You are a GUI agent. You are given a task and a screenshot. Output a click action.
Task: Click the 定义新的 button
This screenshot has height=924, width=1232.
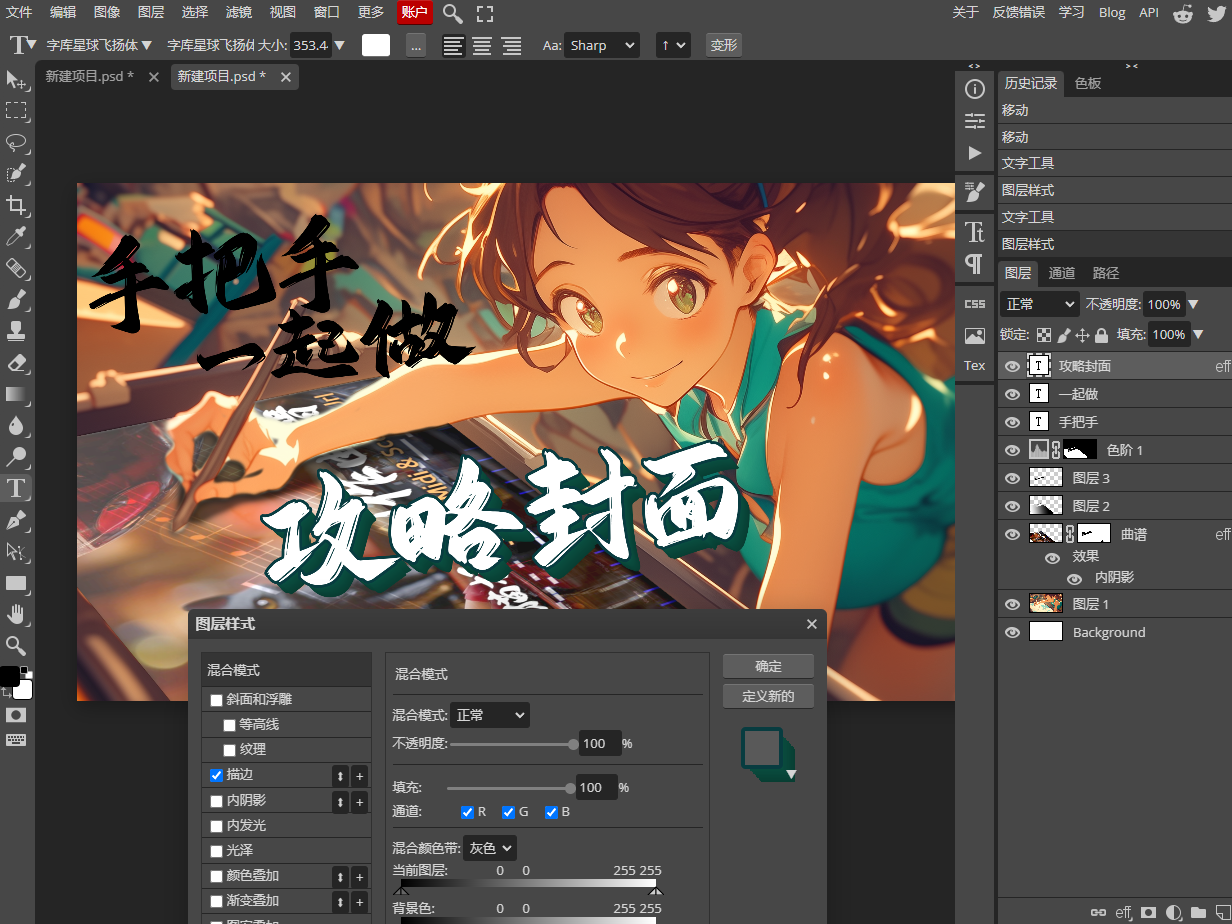pyautogui.click(x=768, y=696)
